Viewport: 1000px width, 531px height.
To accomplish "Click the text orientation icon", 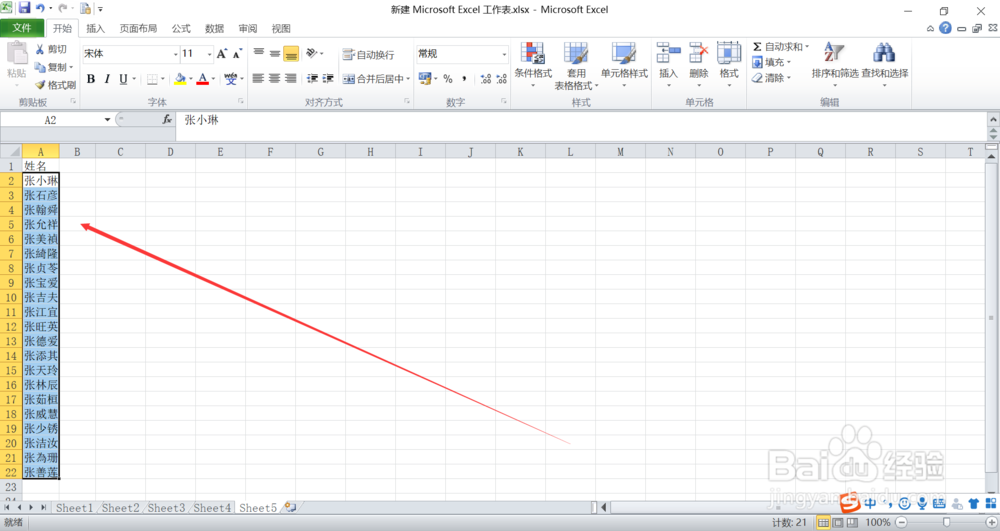I will [311, 54].
